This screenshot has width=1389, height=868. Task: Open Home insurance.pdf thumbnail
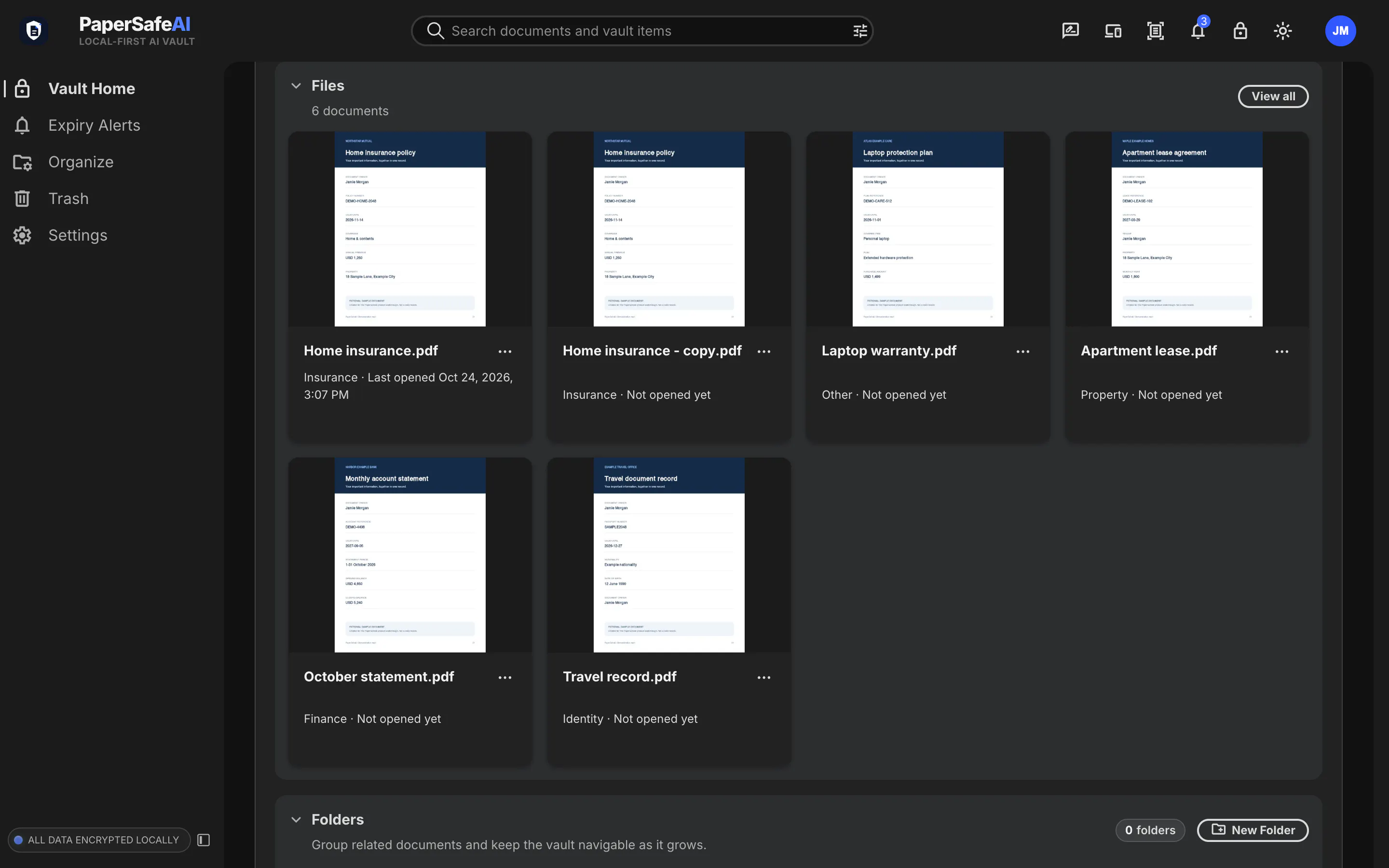410,229
